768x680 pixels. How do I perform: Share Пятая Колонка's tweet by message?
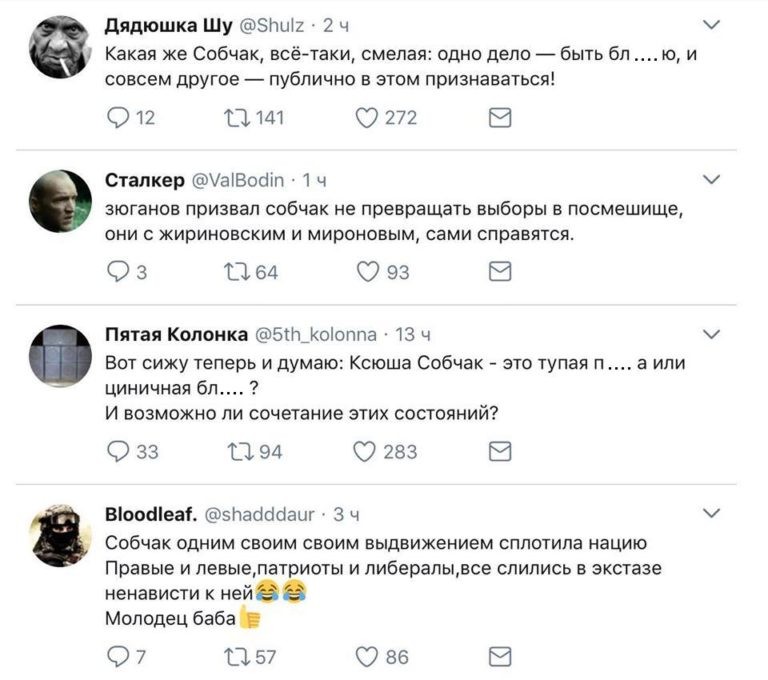click(498, 451)
